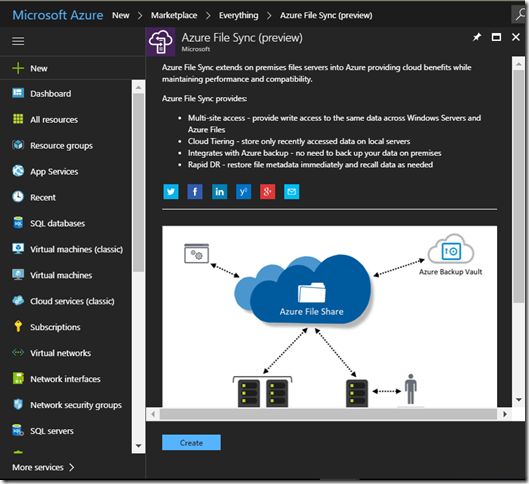Click the SQL databases icon
The width and height of the screenshot is (529, 484).
[18, 223]
